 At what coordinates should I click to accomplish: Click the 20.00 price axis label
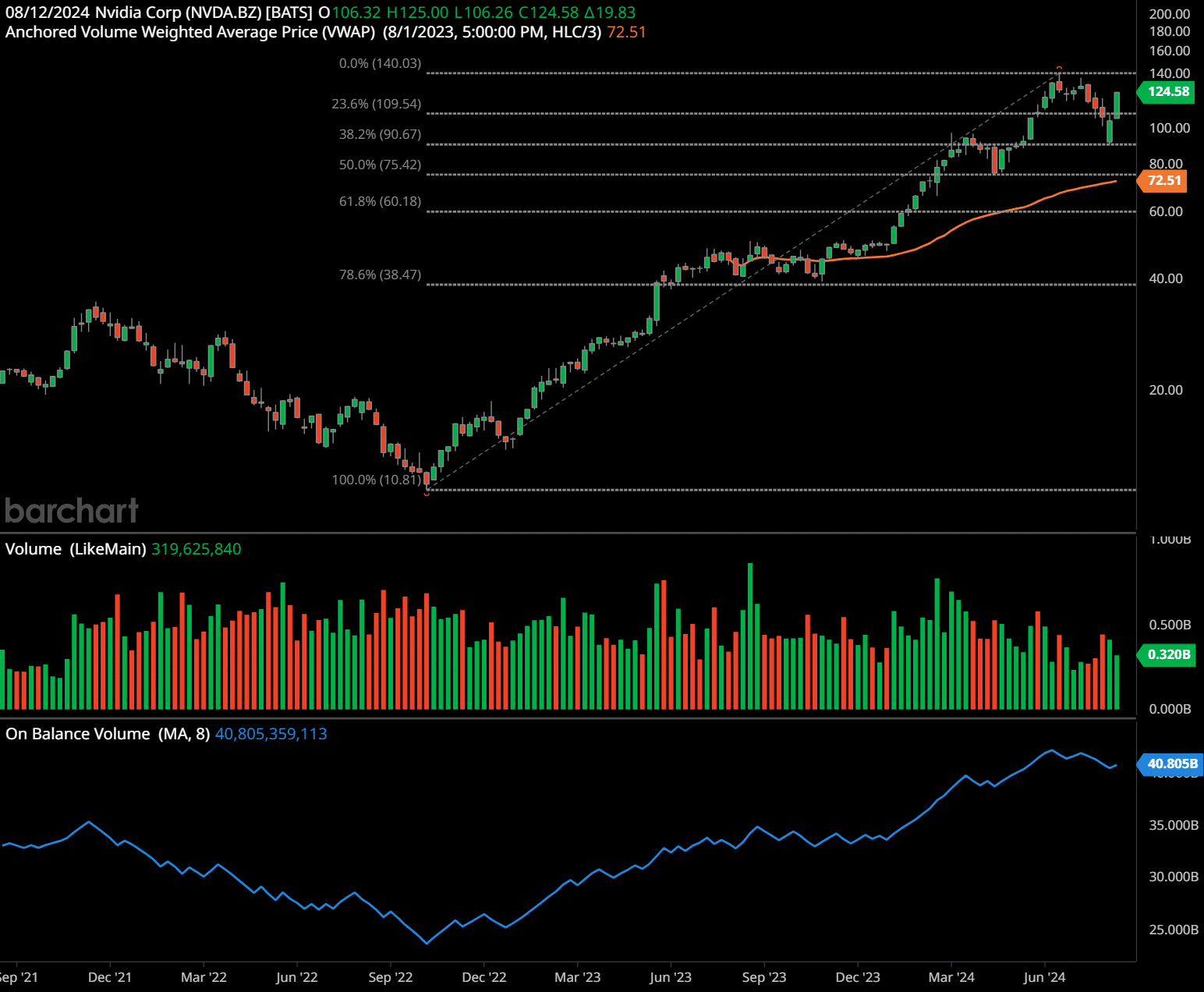pyautogui.click(x=1166, y=390)
